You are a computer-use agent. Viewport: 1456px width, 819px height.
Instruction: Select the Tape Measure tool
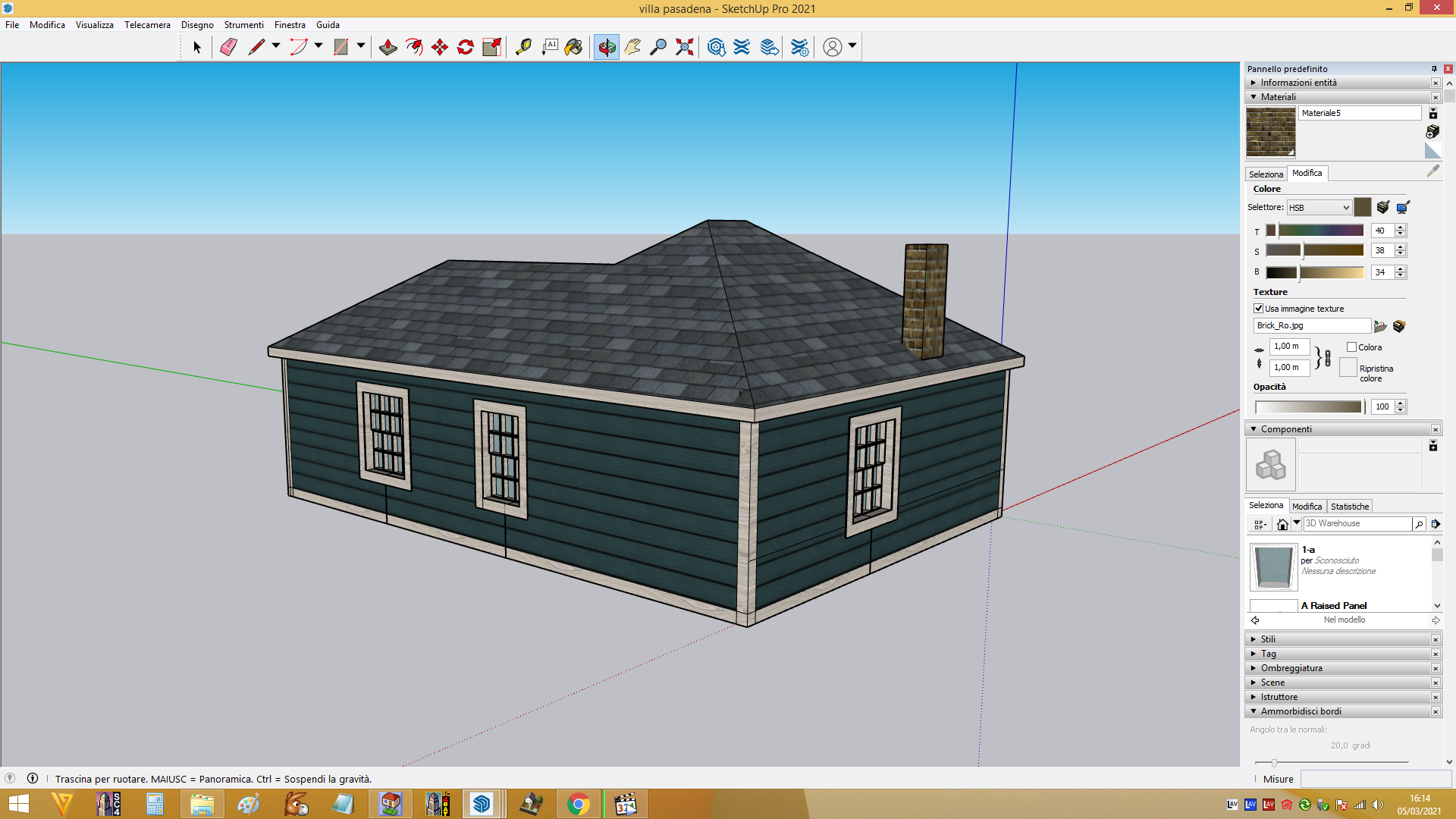(x=523, y=47)
